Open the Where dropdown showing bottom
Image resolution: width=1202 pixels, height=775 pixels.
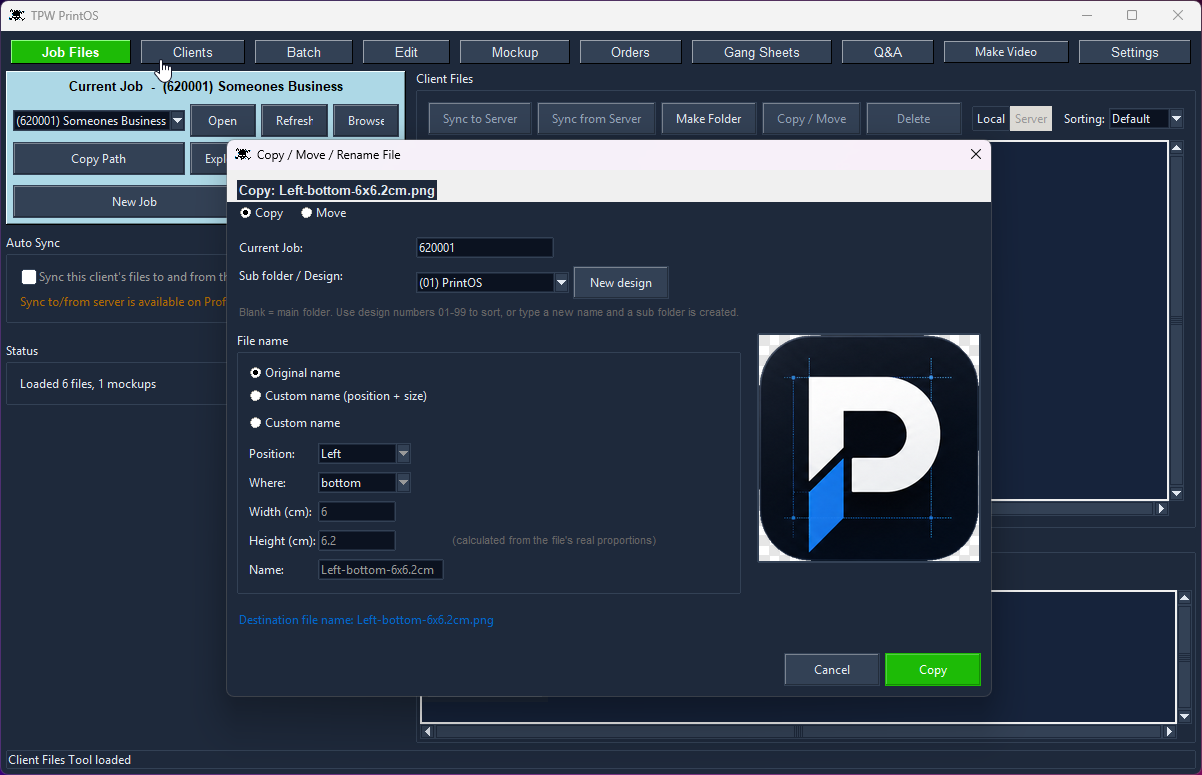[403, 483]
